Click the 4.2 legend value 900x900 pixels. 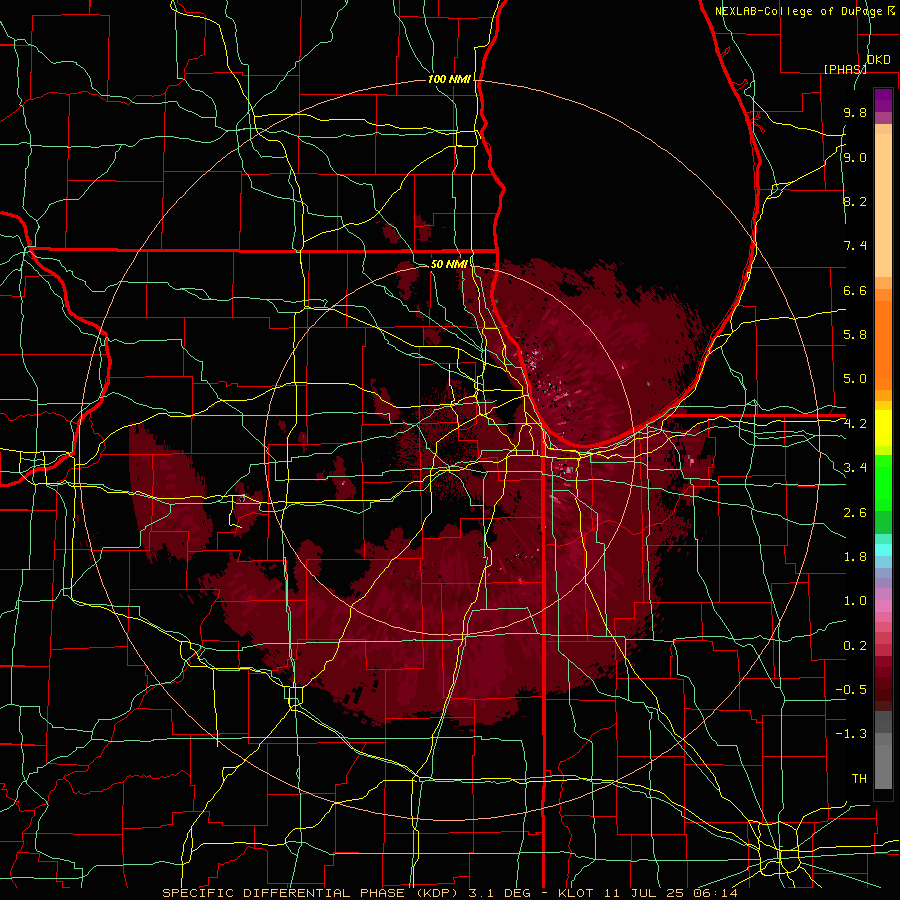click(855, 424)
